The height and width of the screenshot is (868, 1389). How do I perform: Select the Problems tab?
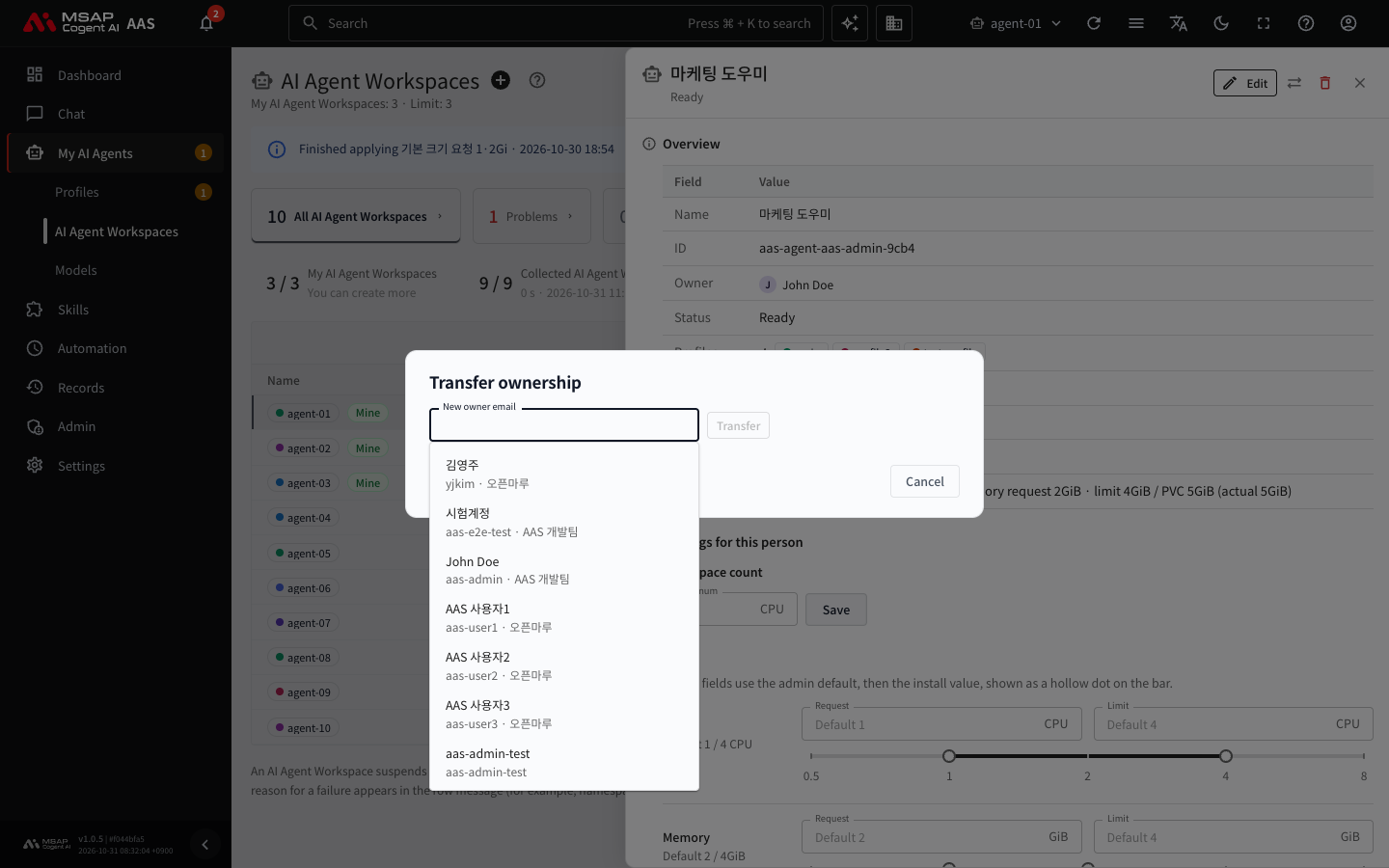[x=531, y=216]
